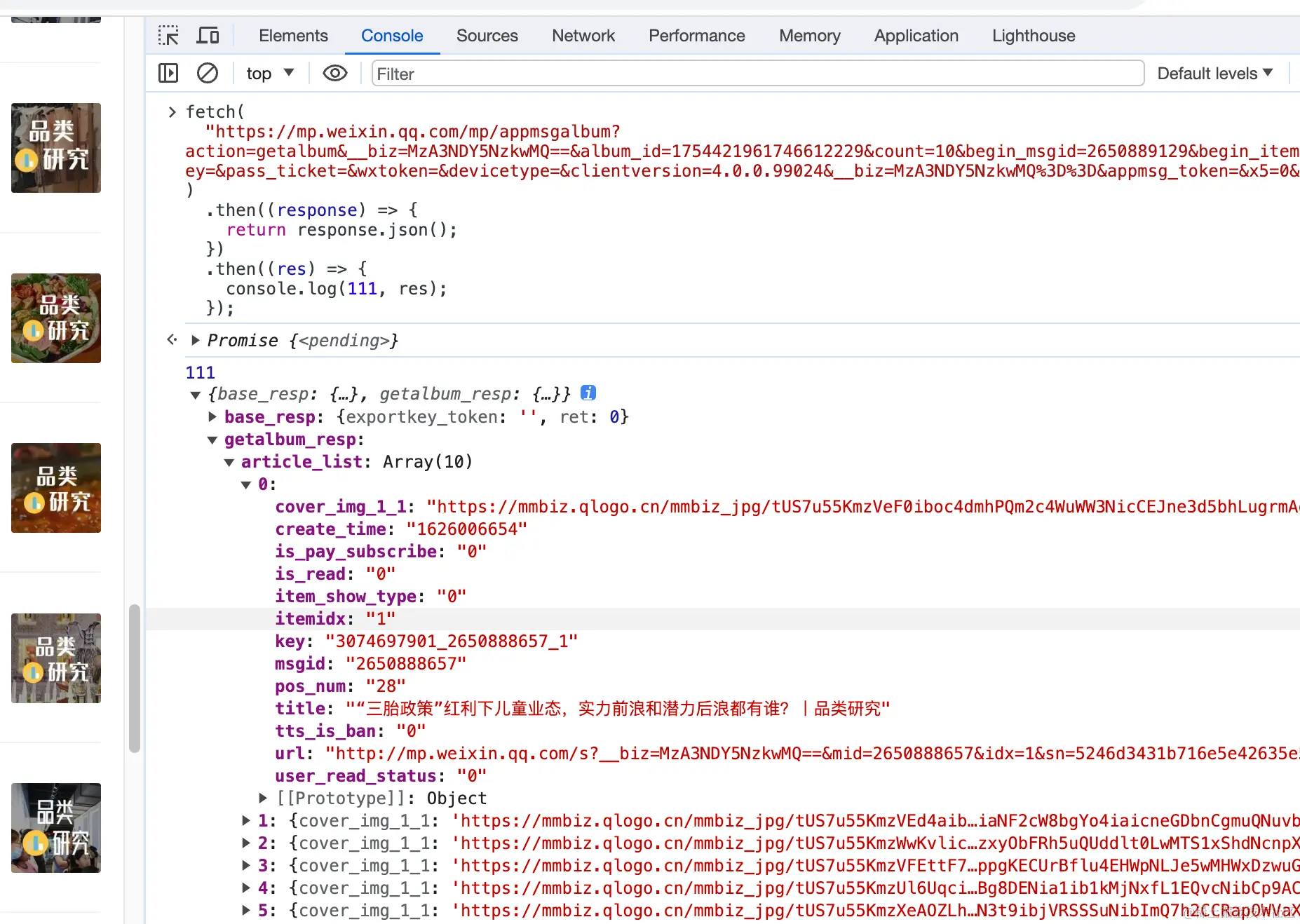The width and height of the screenshot is (1300, 924).
Task: Click the tts_is_ban property row
Action: point(351,731)
